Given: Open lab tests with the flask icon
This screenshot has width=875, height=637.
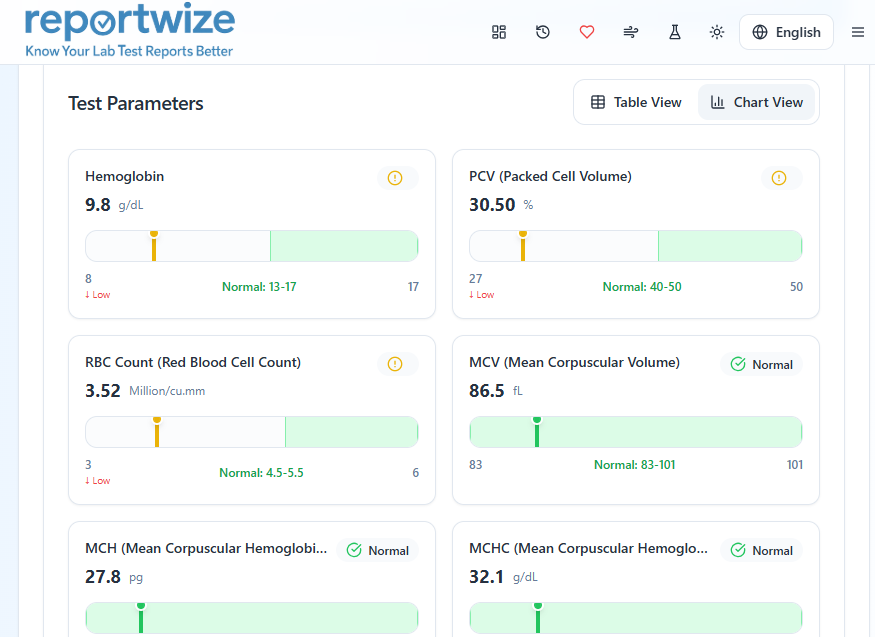Looking at the screenshot, I should [674, 31].
